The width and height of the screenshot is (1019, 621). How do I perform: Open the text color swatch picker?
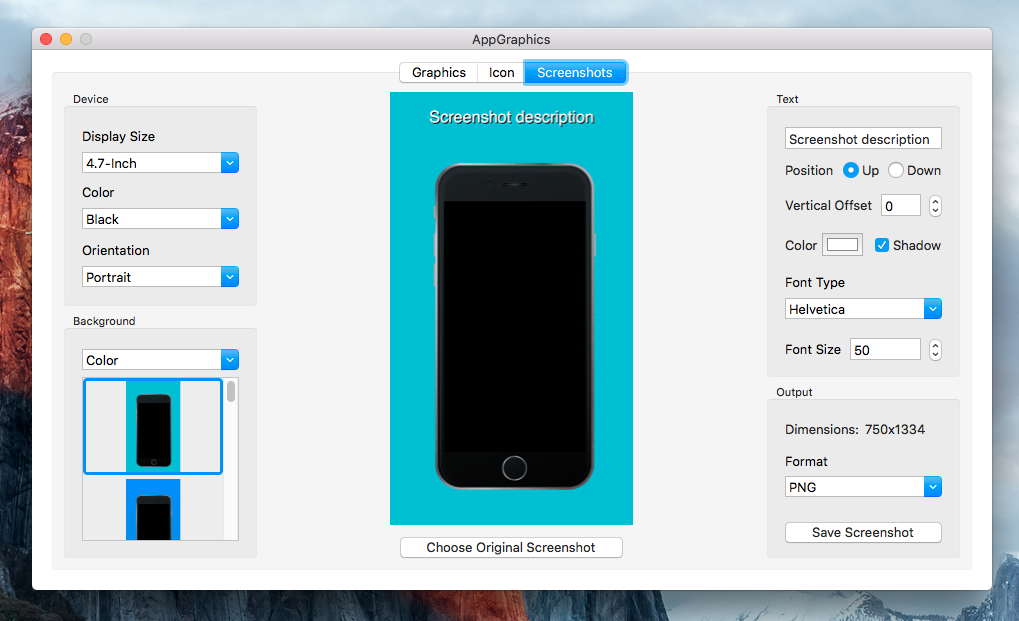842,245
